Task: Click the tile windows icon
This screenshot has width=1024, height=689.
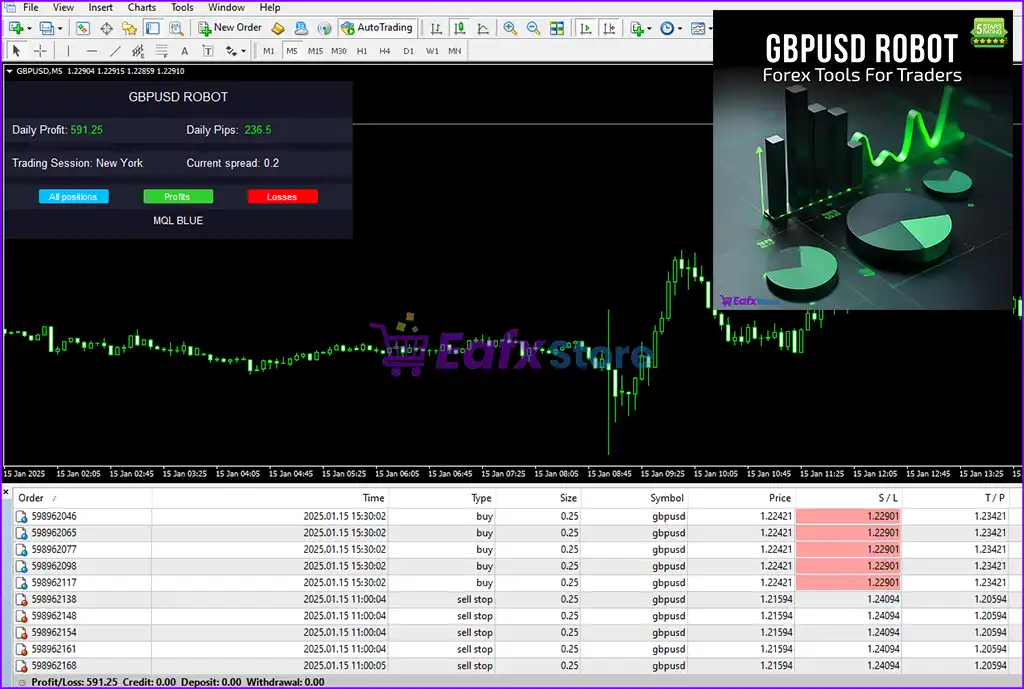Action: coord(557,28)
